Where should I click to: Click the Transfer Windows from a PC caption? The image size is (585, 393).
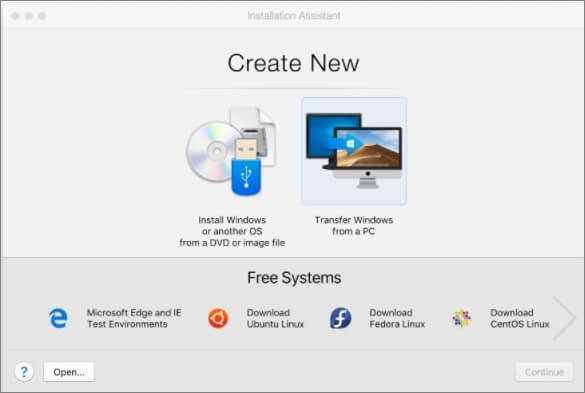click(x=354, y=225)
